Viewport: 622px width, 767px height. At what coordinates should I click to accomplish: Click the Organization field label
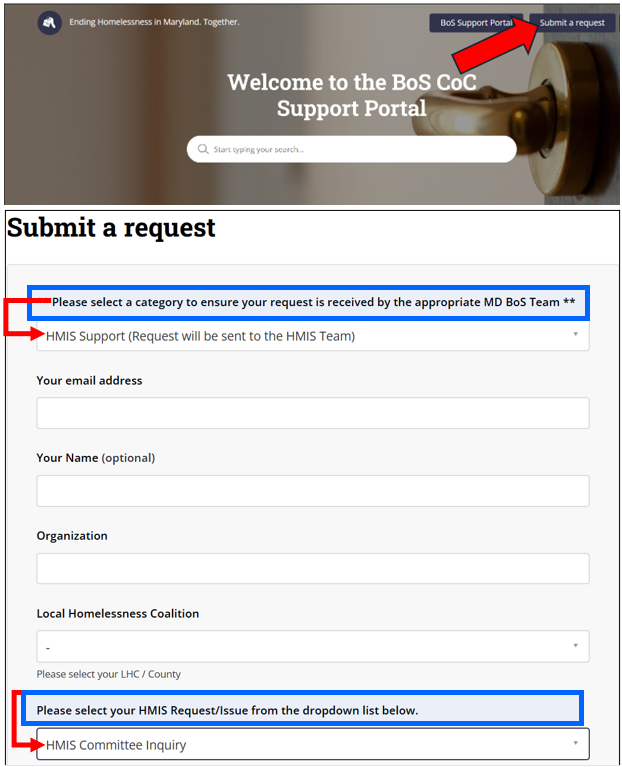pos(72,535)
